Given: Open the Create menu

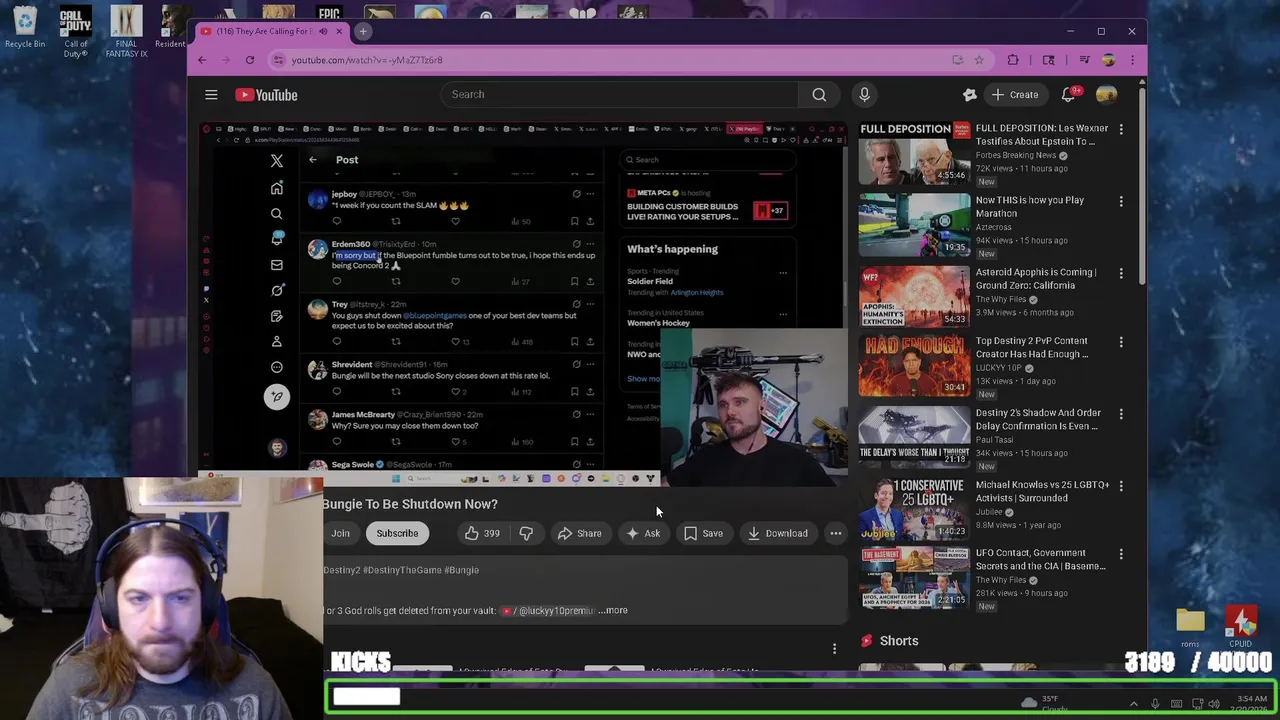Looking at the screenshot, I should point(1015,94).
